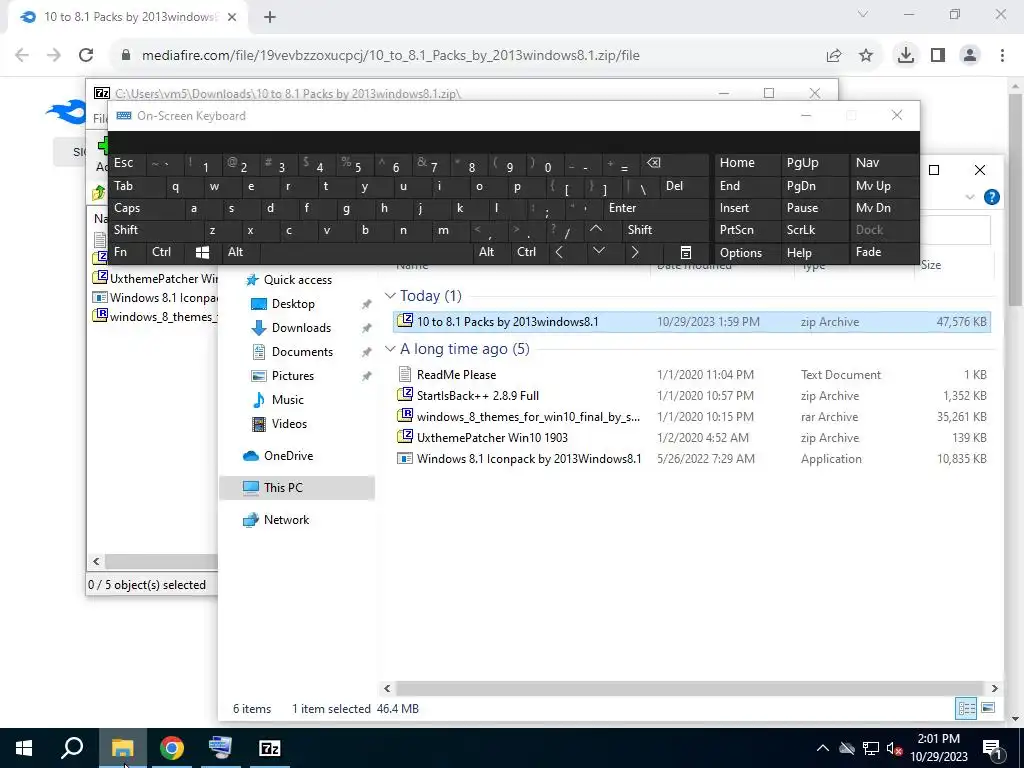Collapse the Today (1) group
The image size is (1024, 768).
tap(390, 296)
